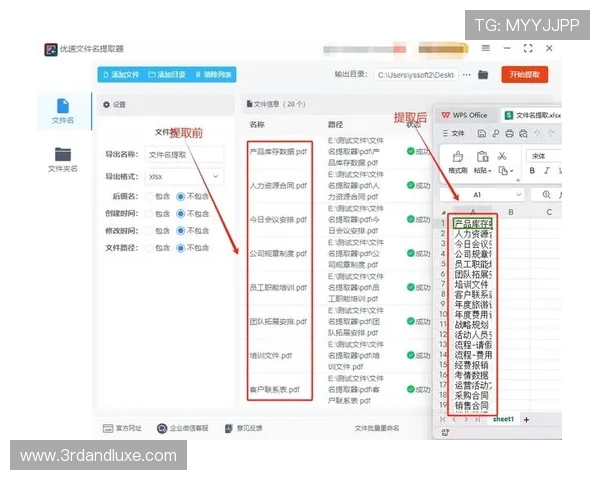600x480 pixels.
Task: Click the WPS 粘贴 paste icon
Action: tap(482, 157)
